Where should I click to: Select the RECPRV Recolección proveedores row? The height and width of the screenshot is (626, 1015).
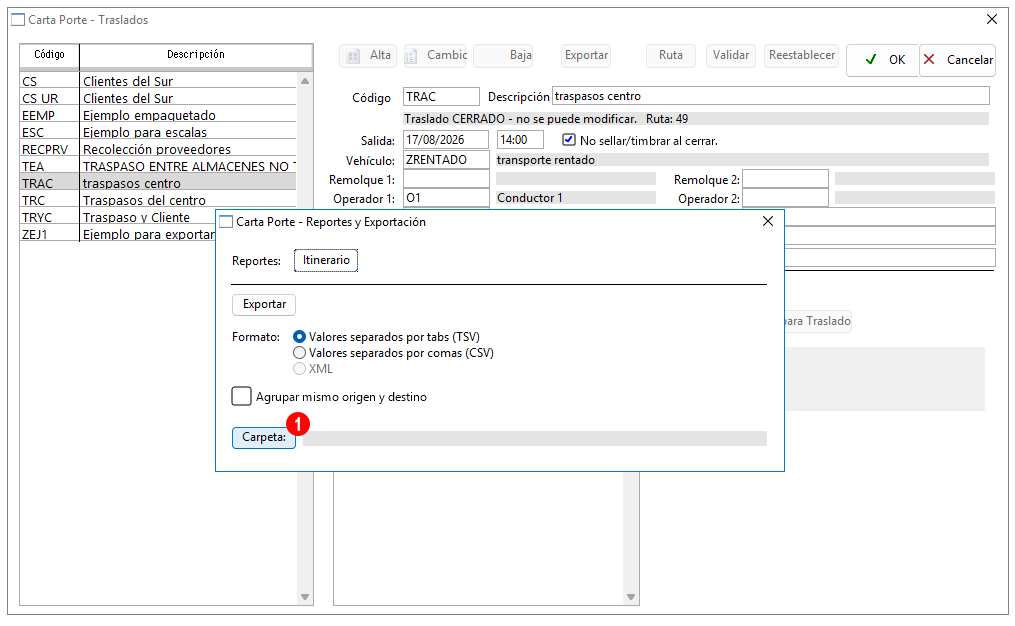[x=158, y=150]
